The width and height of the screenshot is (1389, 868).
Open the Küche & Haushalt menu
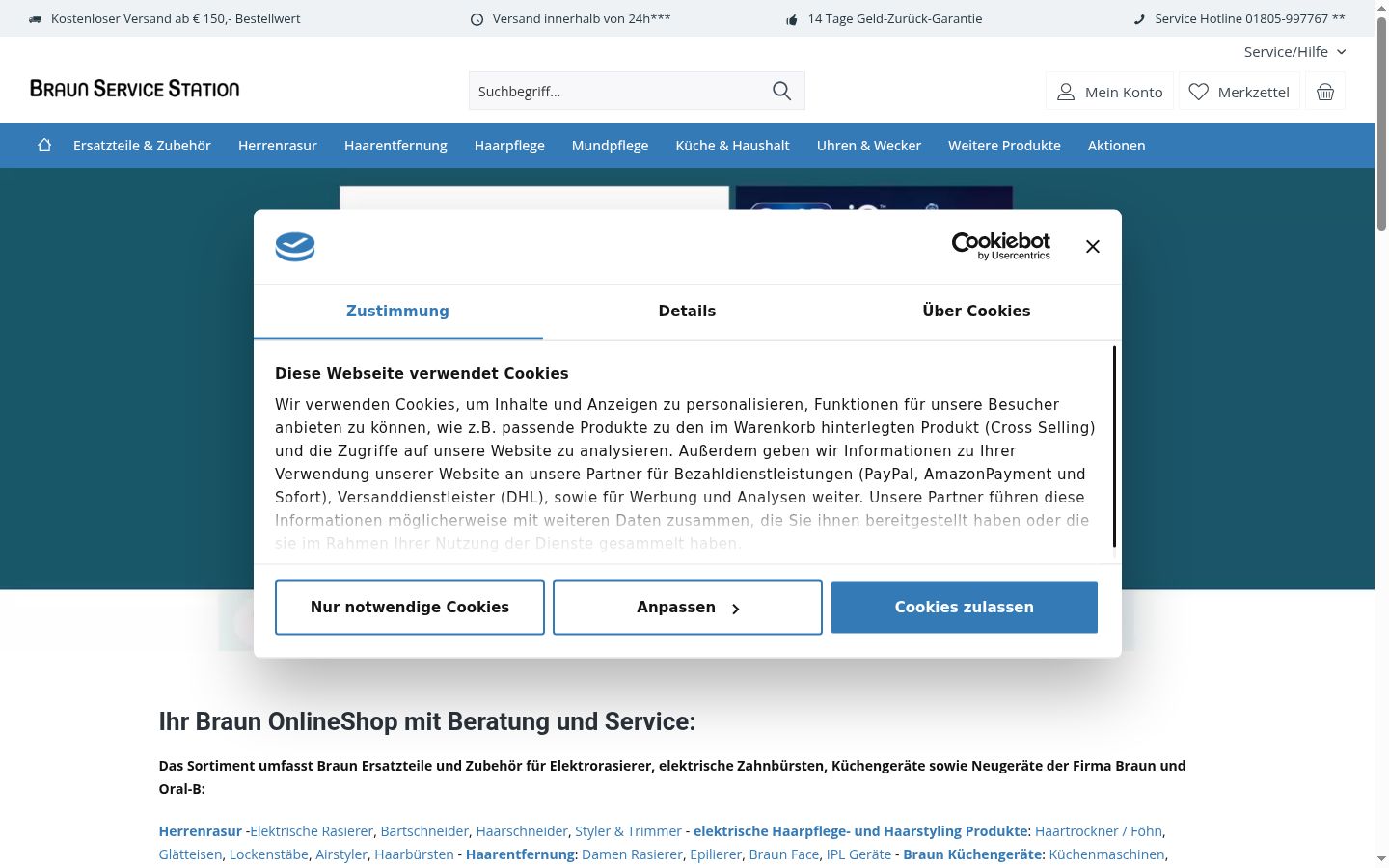[732, 146]
